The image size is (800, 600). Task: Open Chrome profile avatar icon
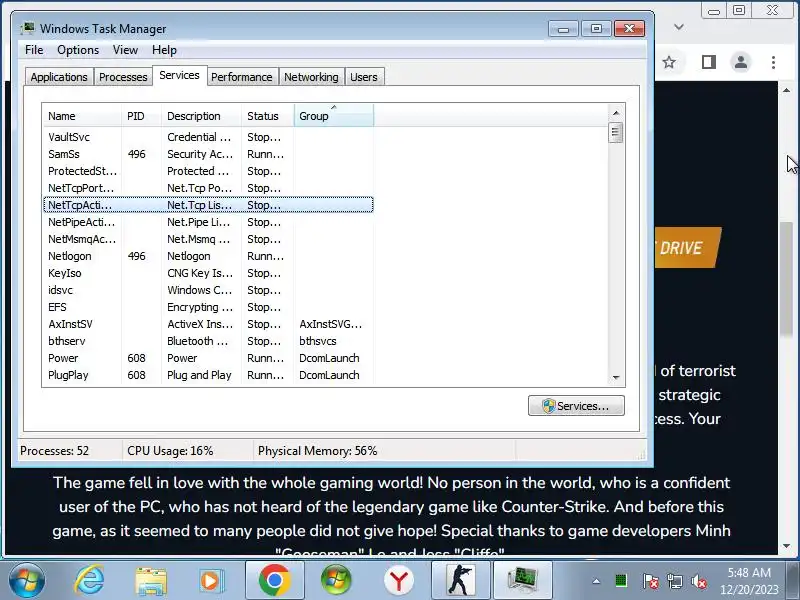click(741, 62)
